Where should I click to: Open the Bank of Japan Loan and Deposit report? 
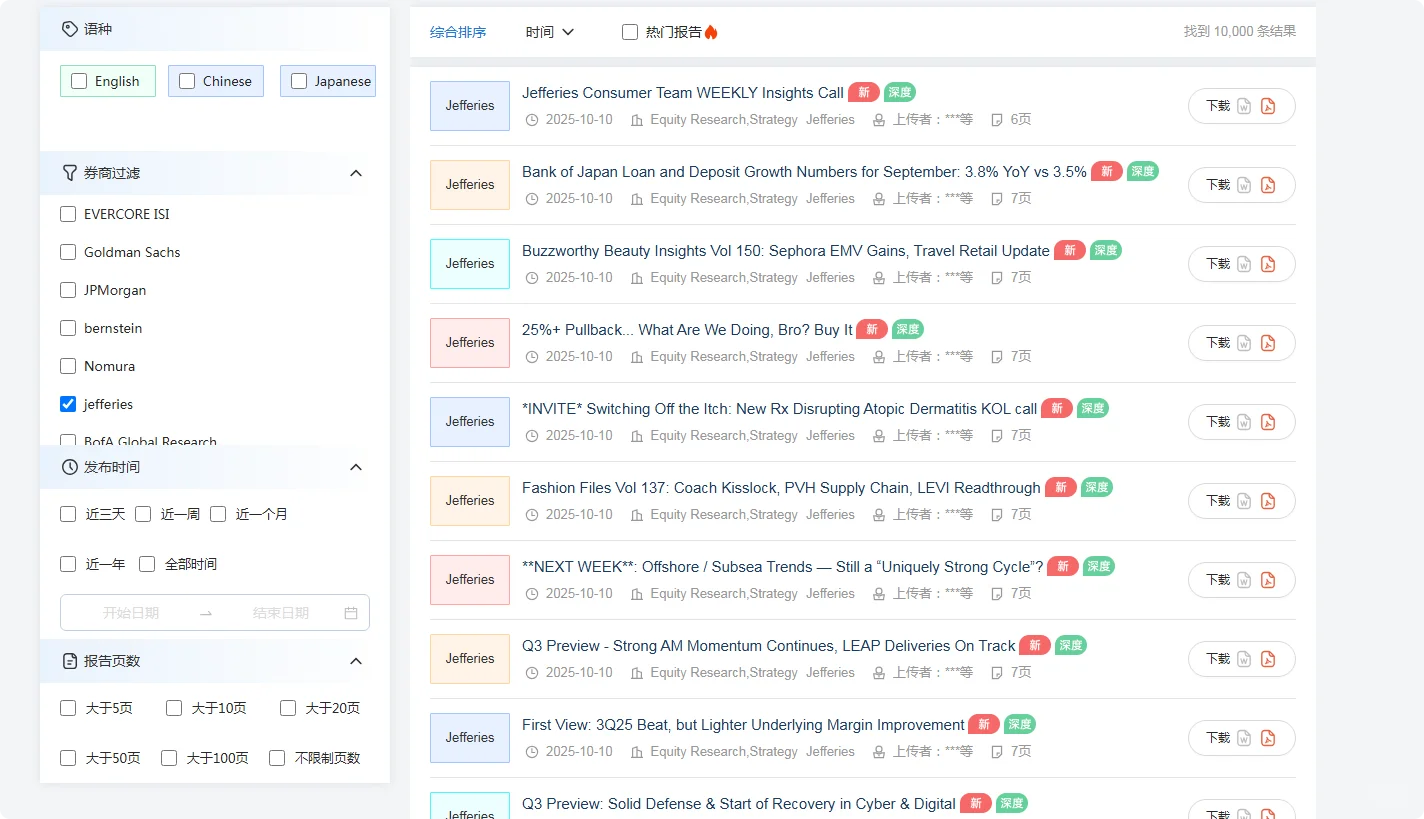(804, 172)
